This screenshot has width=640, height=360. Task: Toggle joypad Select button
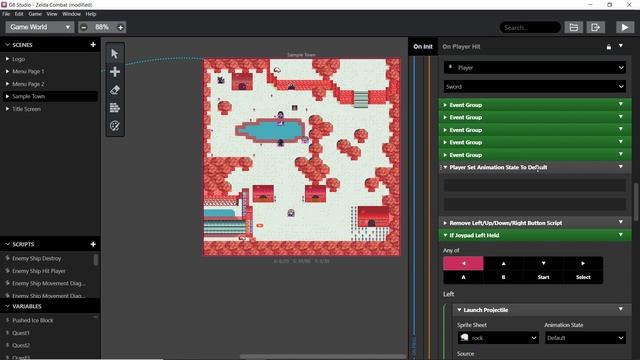coord(583,277)
